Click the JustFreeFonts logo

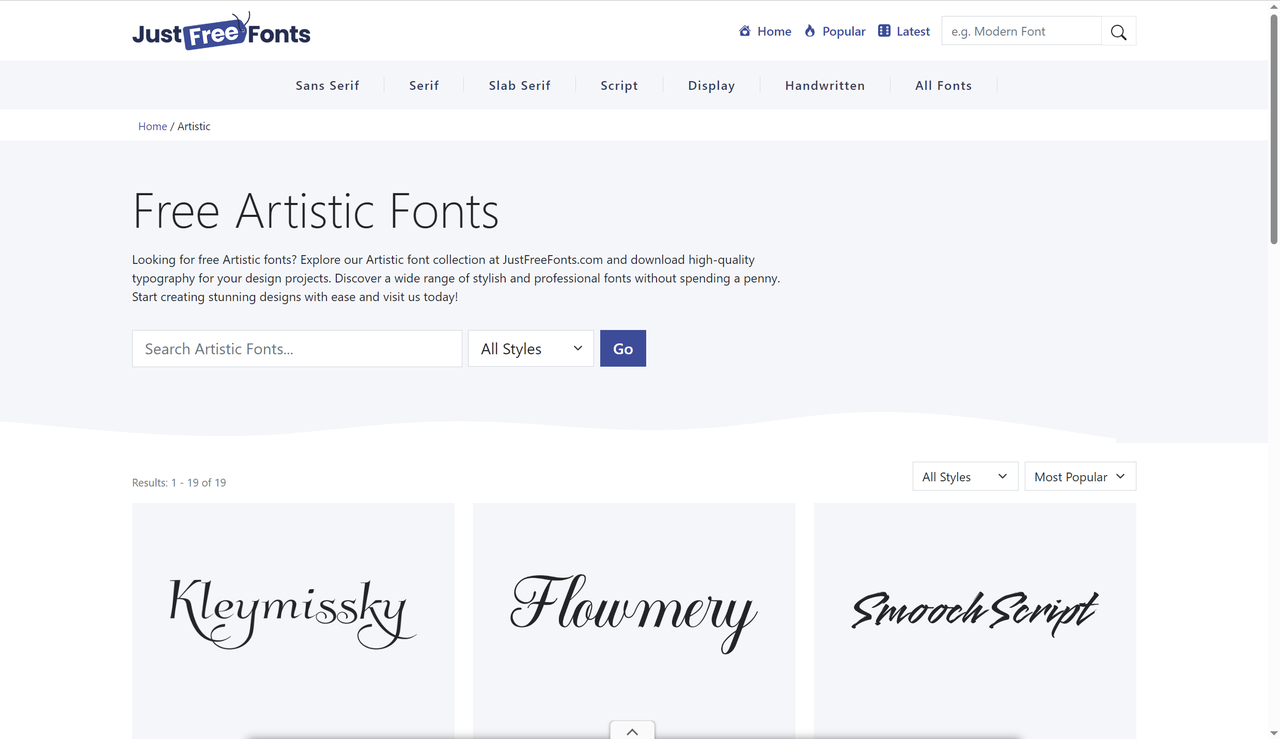(221, 32)
